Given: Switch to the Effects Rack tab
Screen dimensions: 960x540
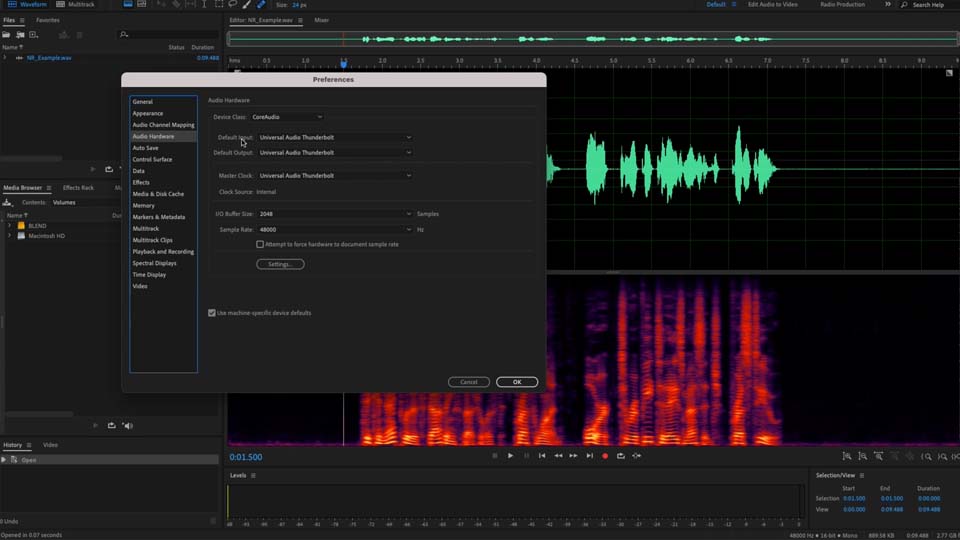Looking at the screenshot, I should [x=78, y=188].
